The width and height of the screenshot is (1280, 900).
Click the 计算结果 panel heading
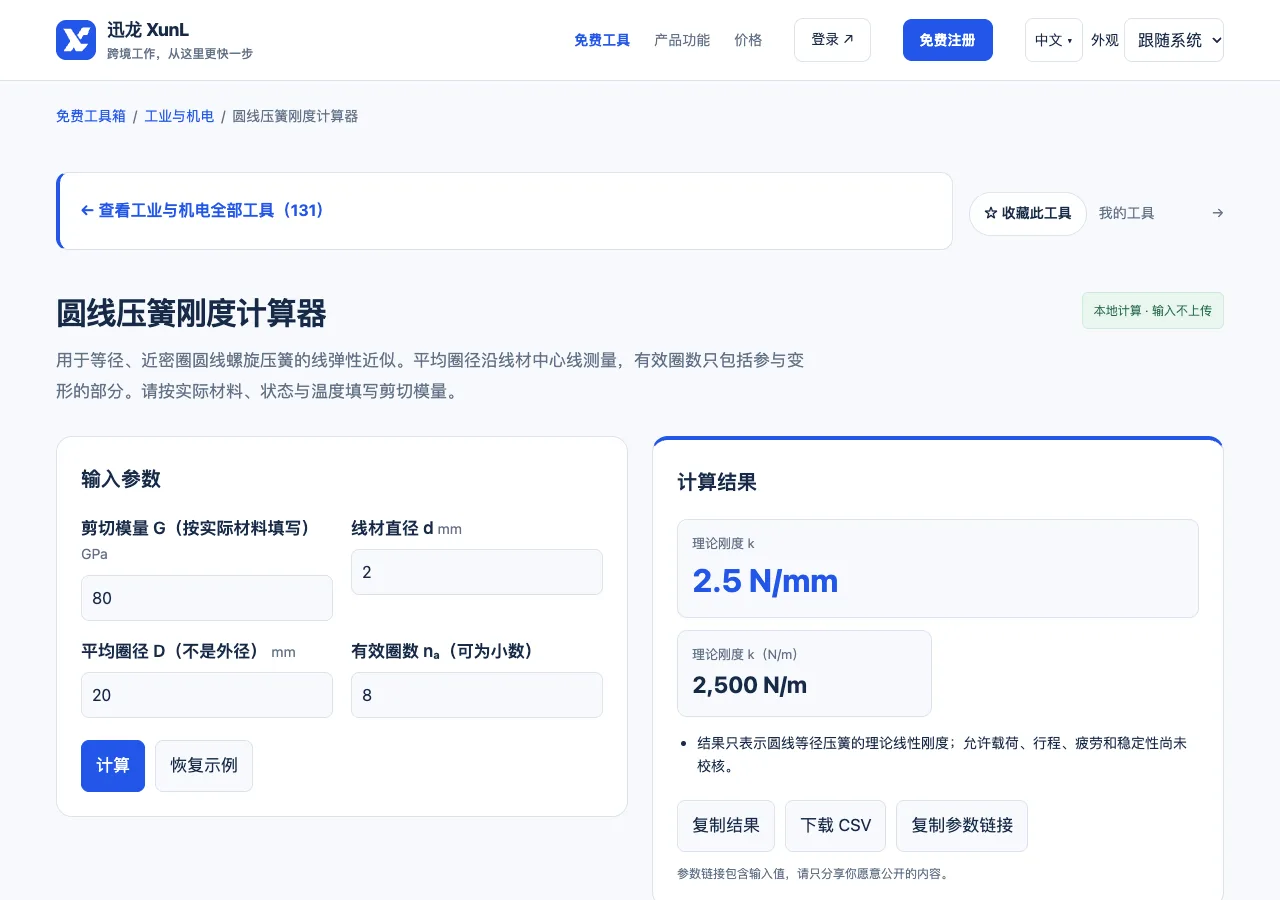(717, 482)
